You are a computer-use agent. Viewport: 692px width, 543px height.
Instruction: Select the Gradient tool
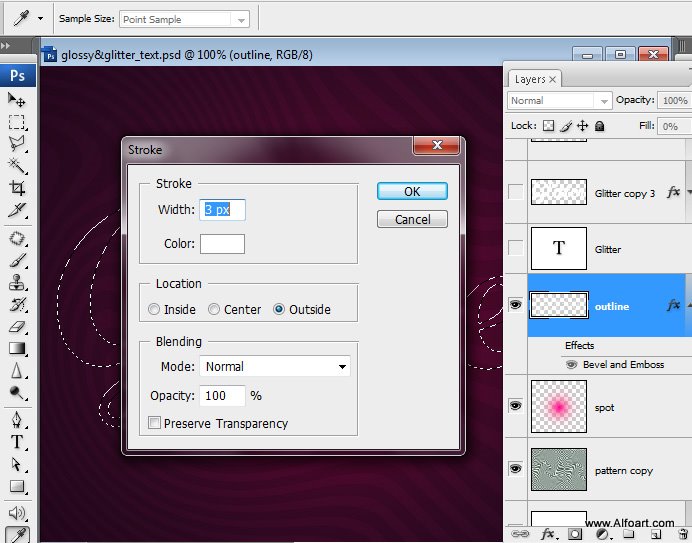[17, 348]
